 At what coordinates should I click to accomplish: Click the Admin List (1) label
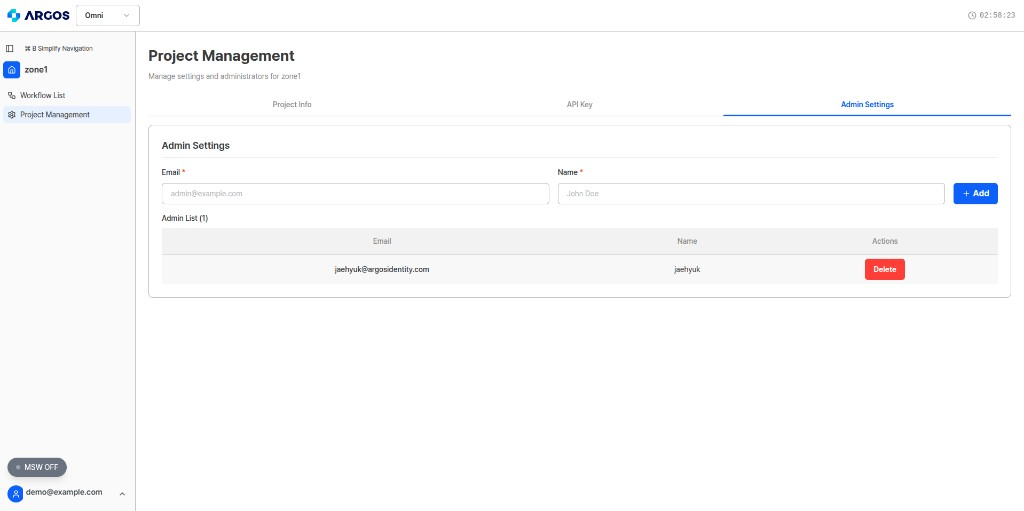pos(185,218)
